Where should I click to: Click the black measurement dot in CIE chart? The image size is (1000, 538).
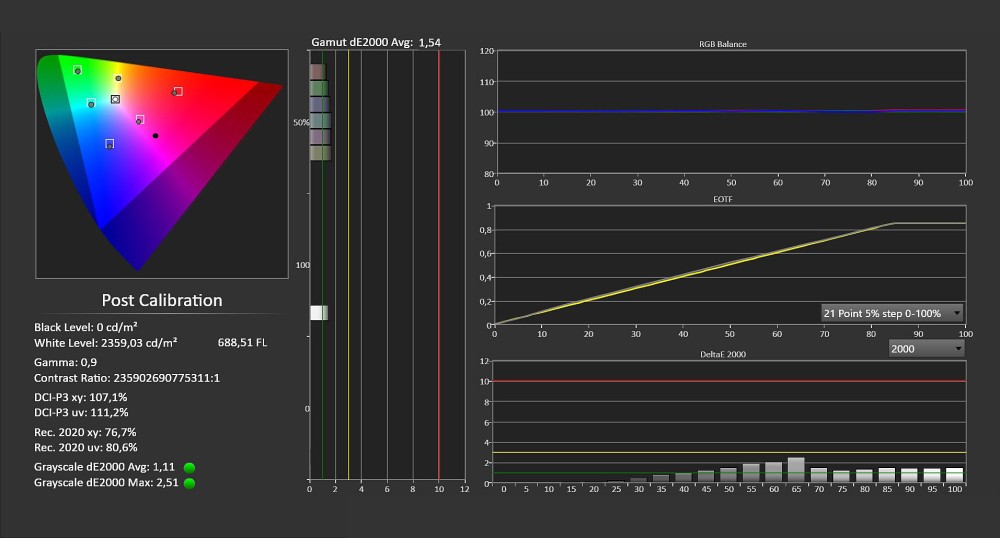pos(156,135)
